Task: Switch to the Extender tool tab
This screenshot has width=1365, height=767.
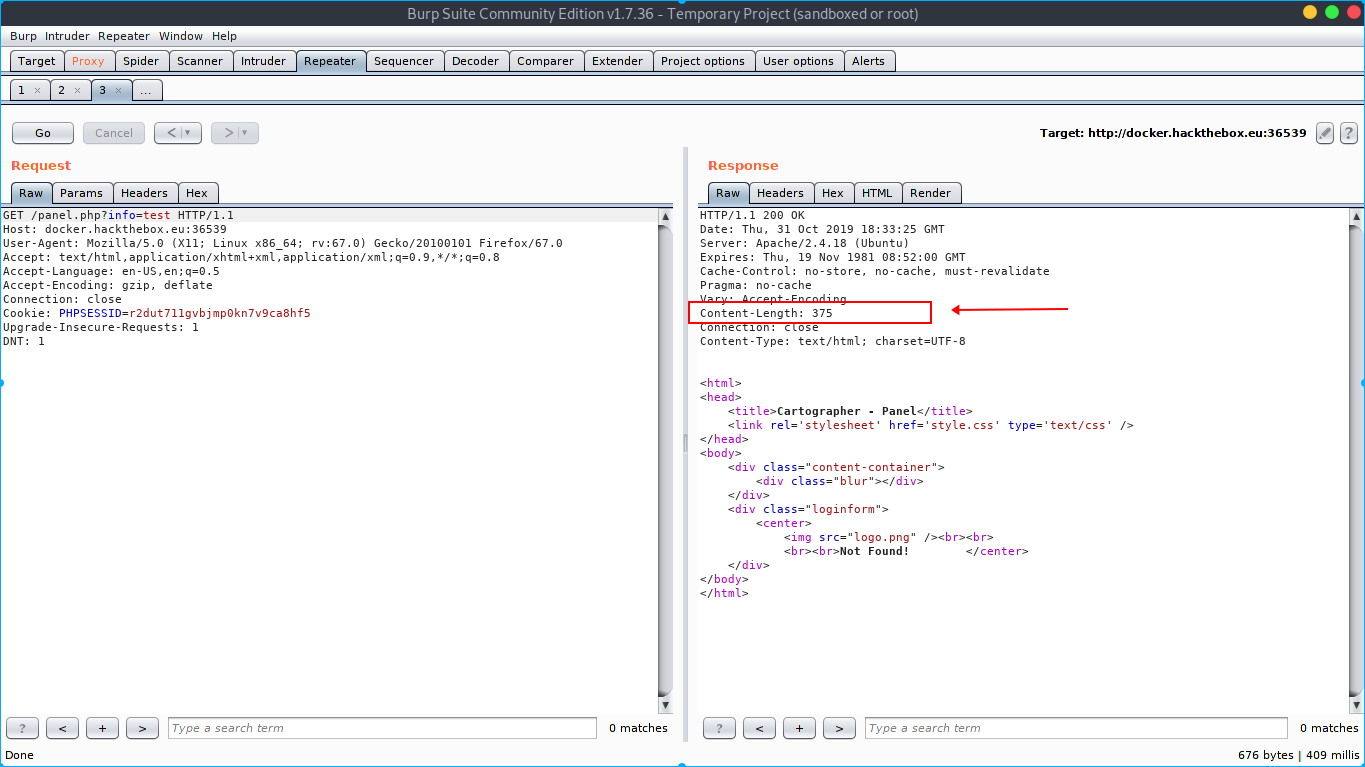Action: pos(618,61)
